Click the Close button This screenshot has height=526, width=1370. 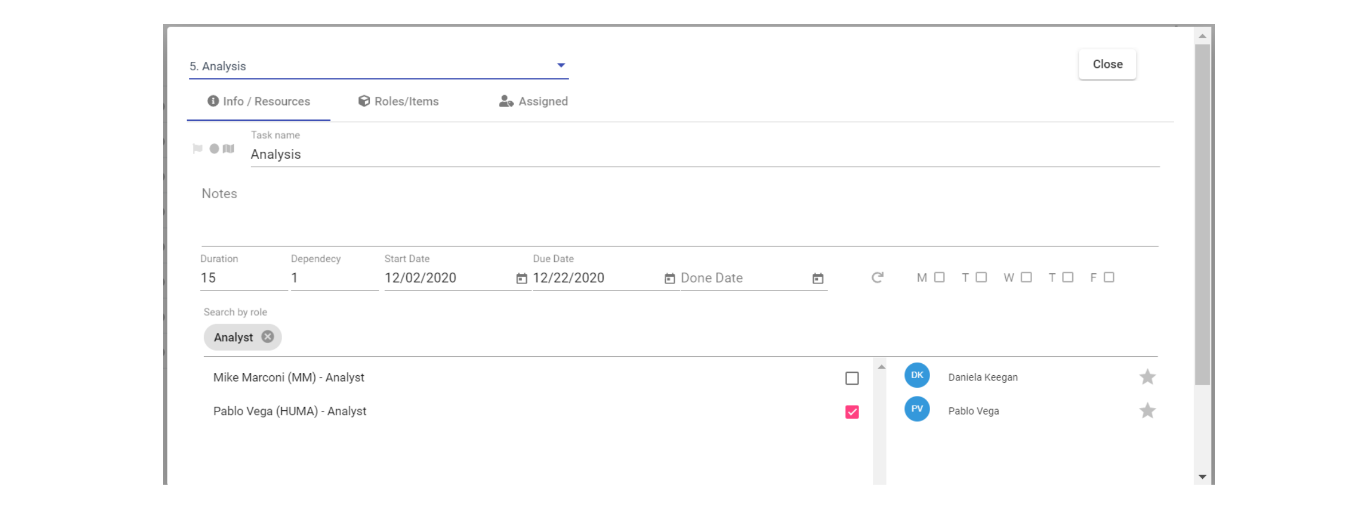click(1107, 64)
